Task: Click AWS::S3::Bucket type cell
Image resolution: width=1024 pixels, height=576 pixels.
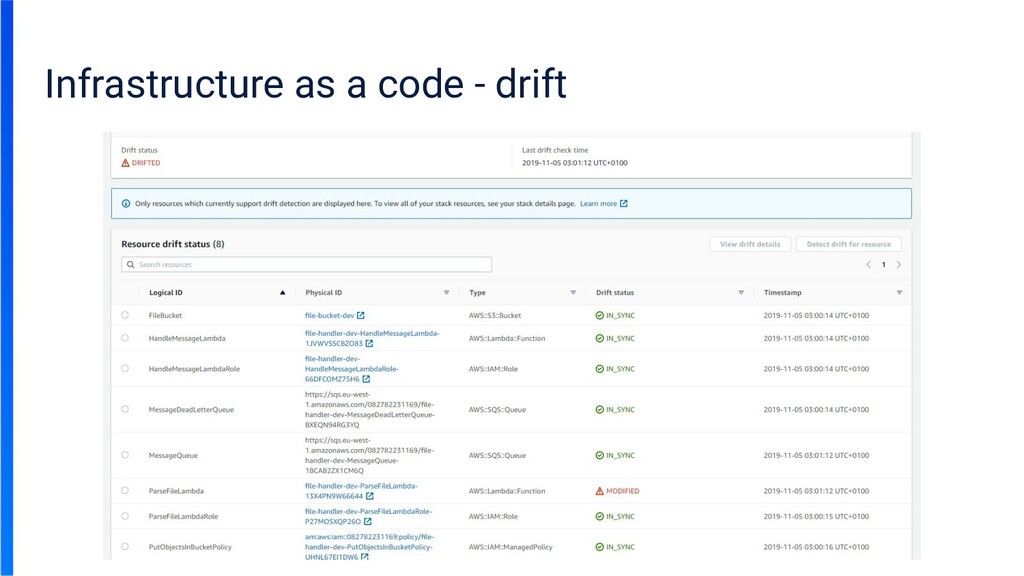Action: coord(495,315)
